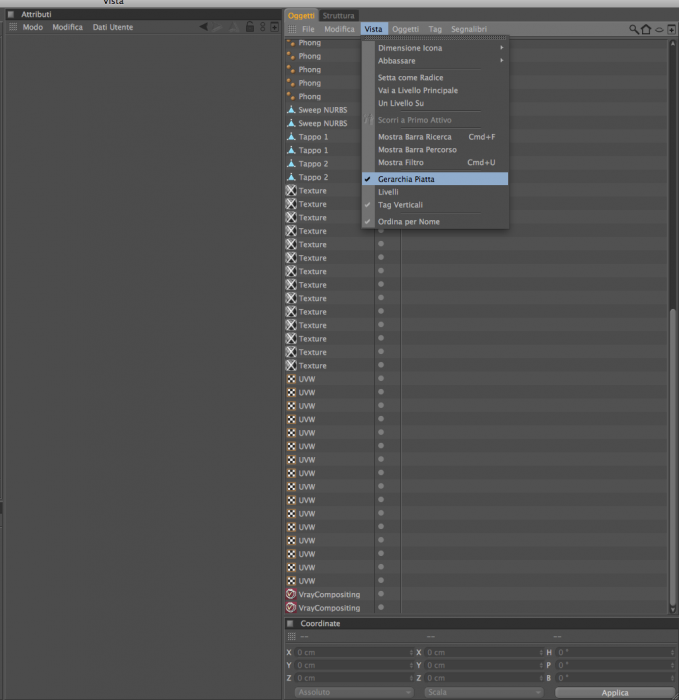Click the grip icon left of File menu
Image resolution: width=679 pixels, height=700 pixels.
(x=292, y=29)
